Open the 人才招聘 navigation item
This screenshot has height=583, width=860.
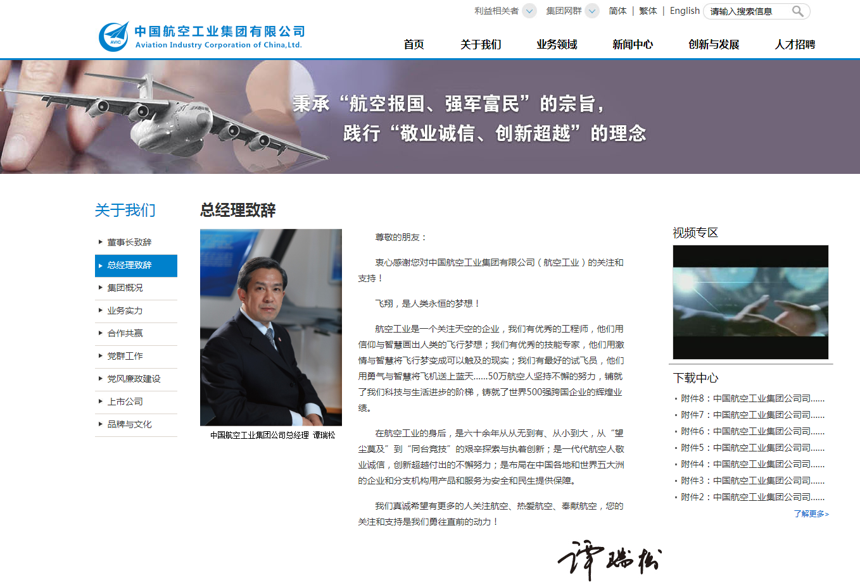click(795, 44)
